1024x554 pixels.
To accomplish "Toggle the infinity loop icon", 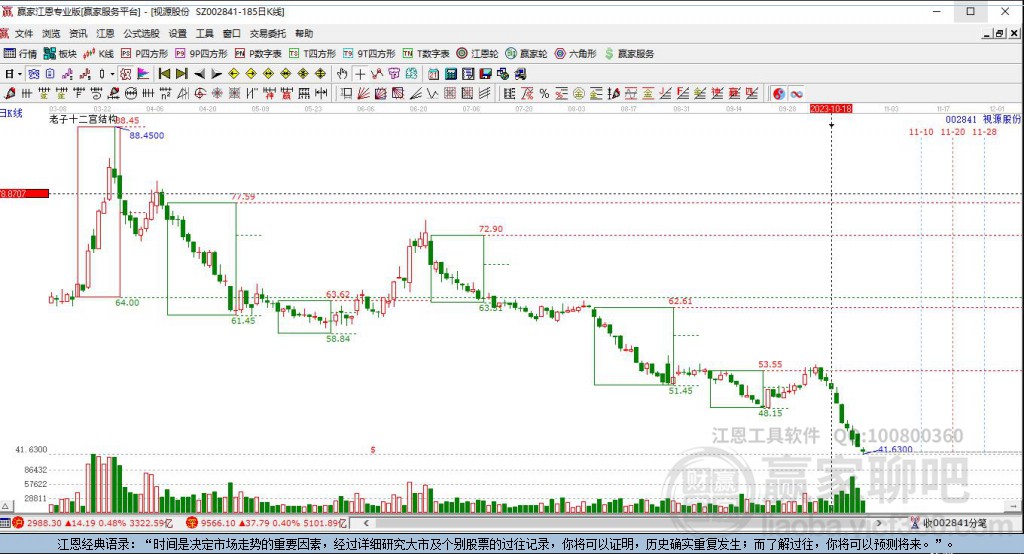I will (x=796, y=93).
